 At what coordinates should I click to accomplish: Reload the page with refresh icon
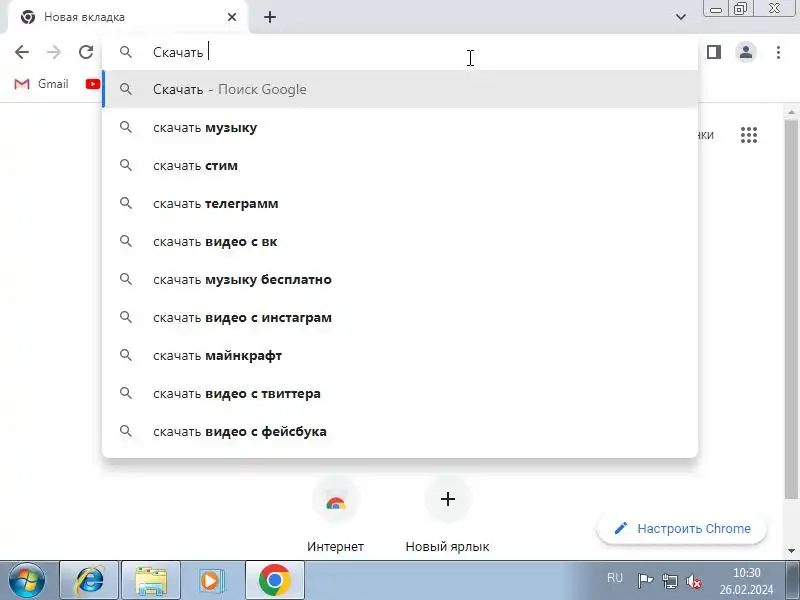coord(86,52)
